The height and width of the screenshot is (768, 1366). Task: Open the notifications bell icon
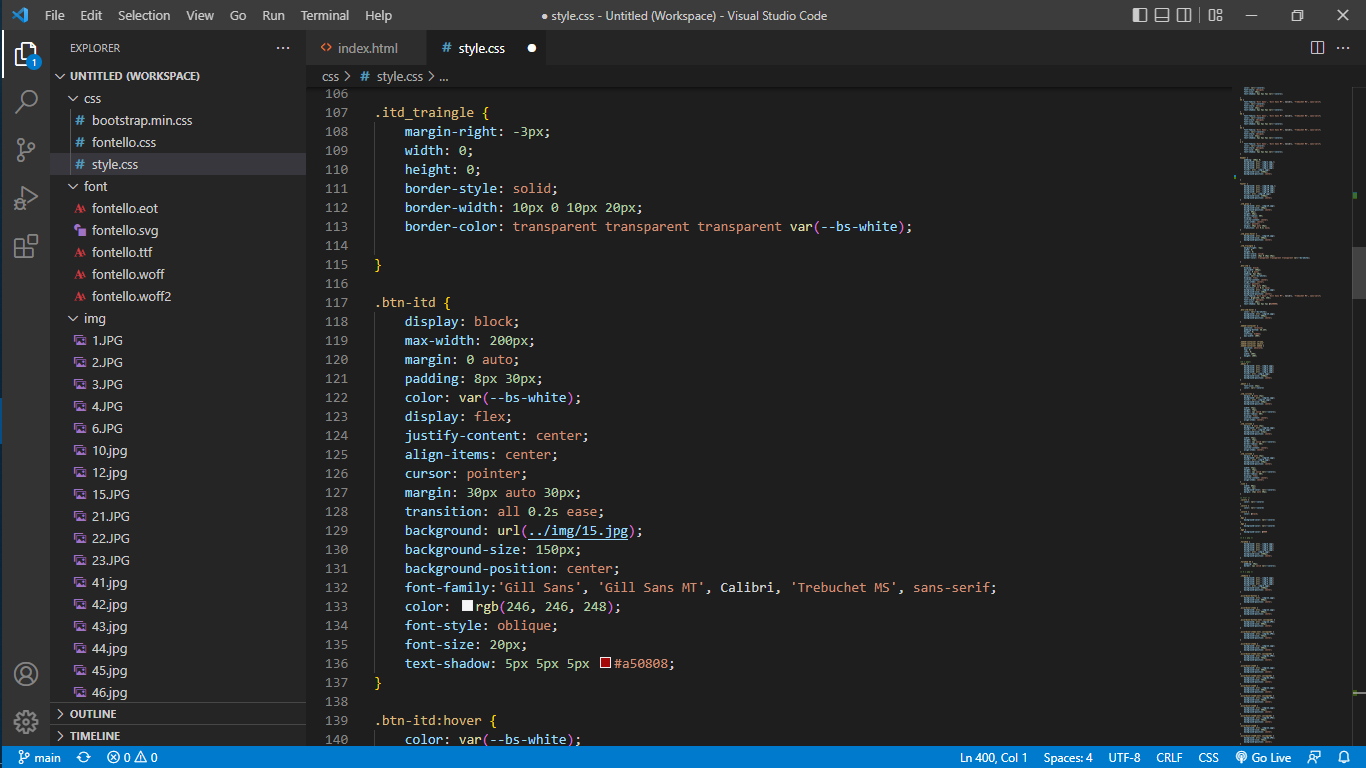(x=1343, y=757)
